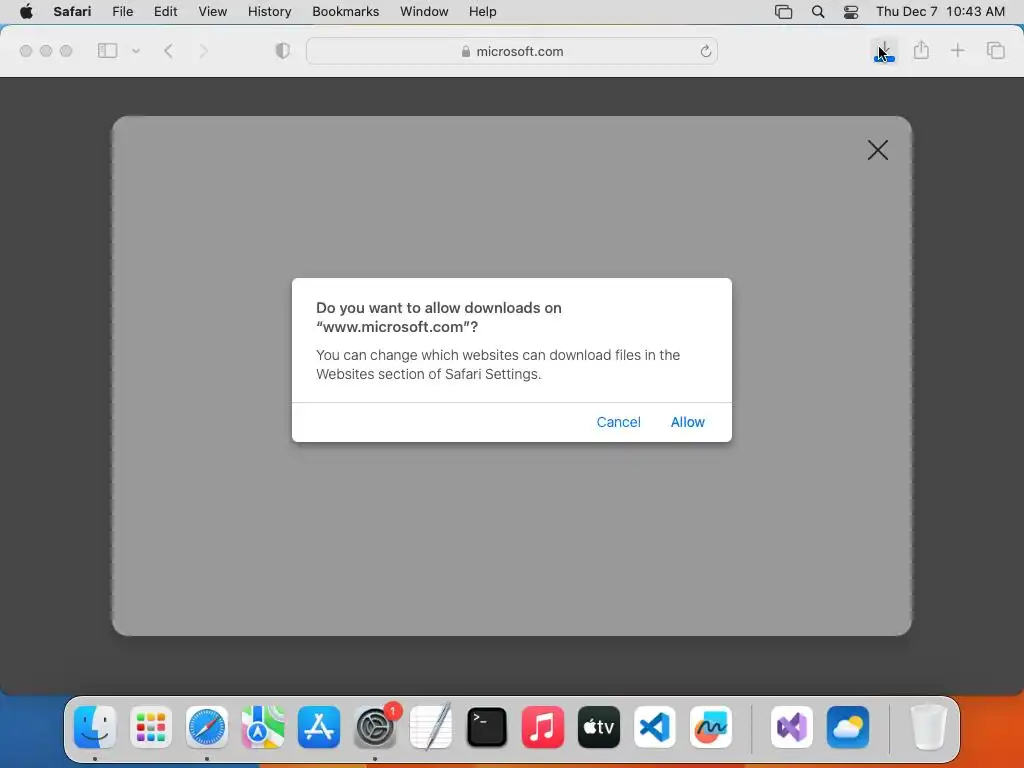Viewport: 1024px width, 768px height.
Task: Reload the microsoft.com page
Action: [705, 52]
